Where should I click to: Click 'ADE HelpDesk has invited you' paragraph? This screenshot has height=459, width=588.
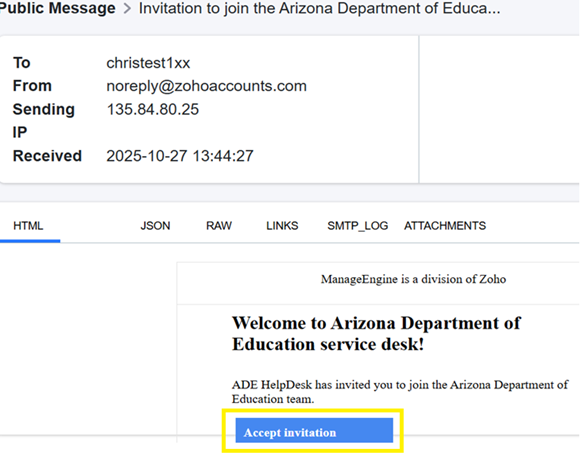coord(400,392)
